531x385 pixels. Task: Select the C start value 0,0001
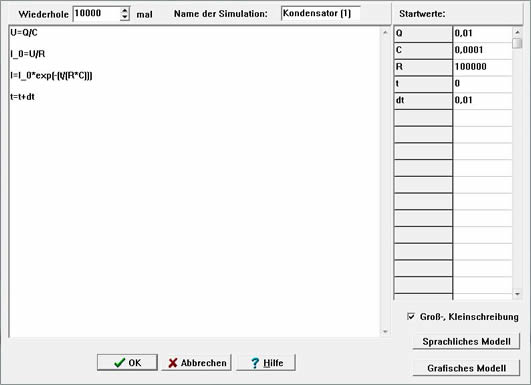[483, 50]
